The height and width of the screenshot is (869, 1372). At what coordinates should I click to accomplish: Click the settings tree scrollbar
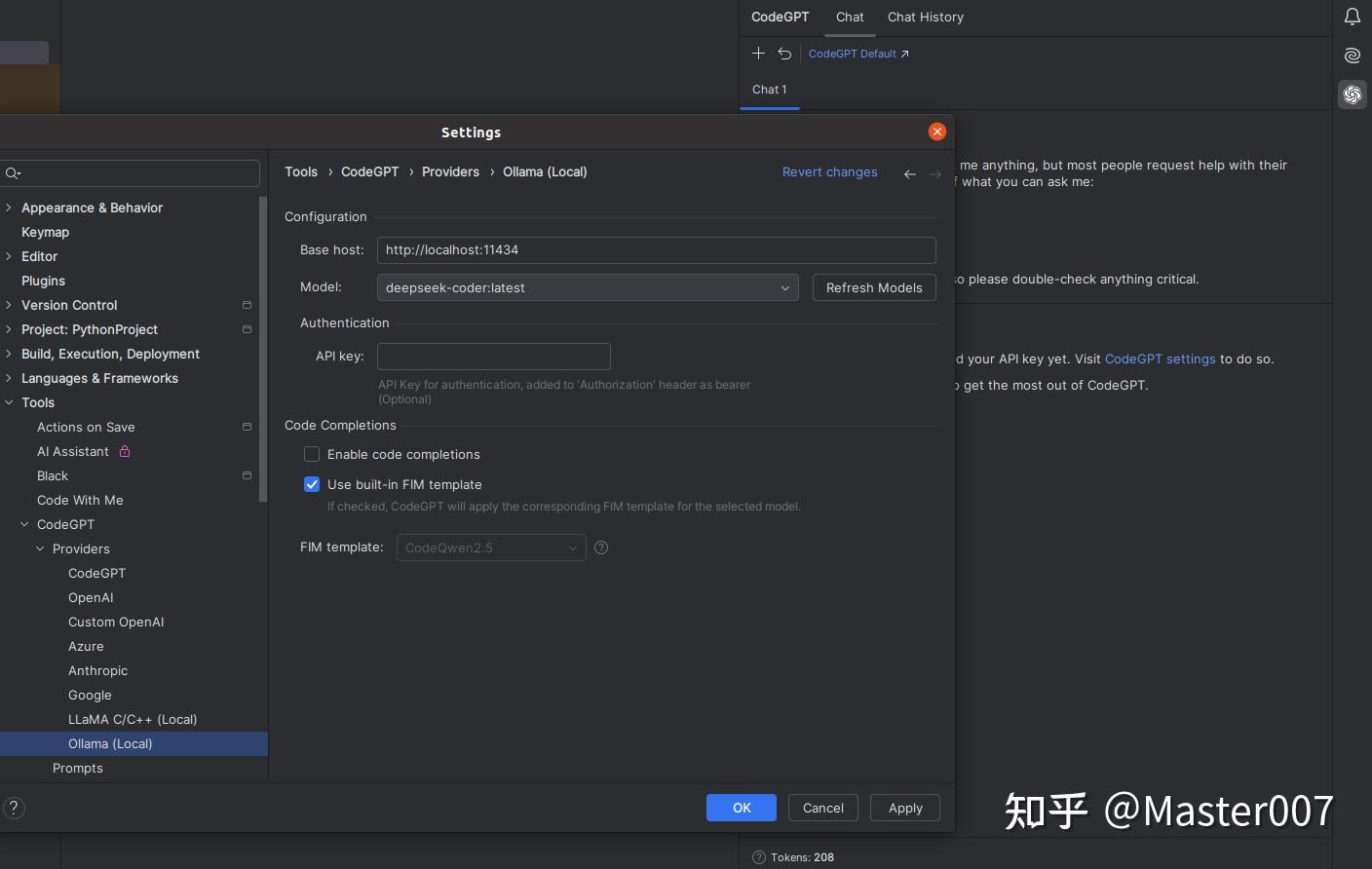(263, 349)
